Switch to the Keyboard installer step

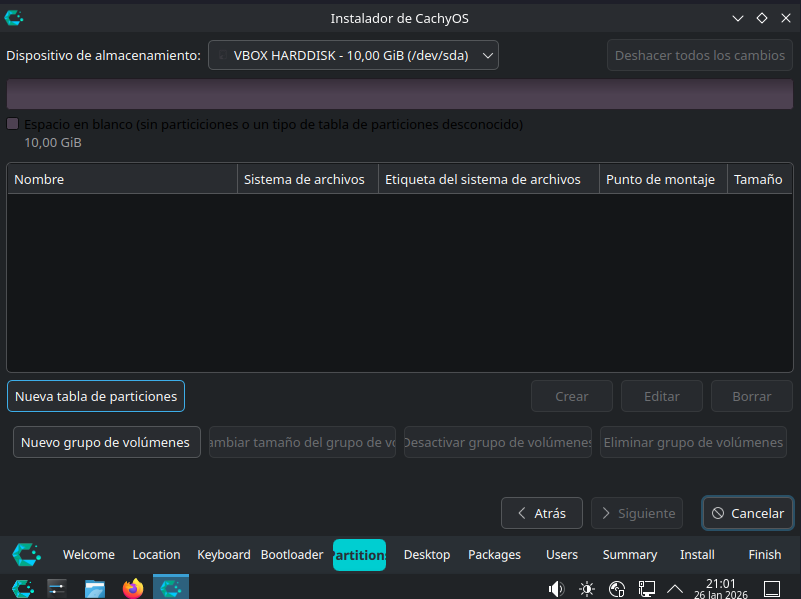coord(224,554)
